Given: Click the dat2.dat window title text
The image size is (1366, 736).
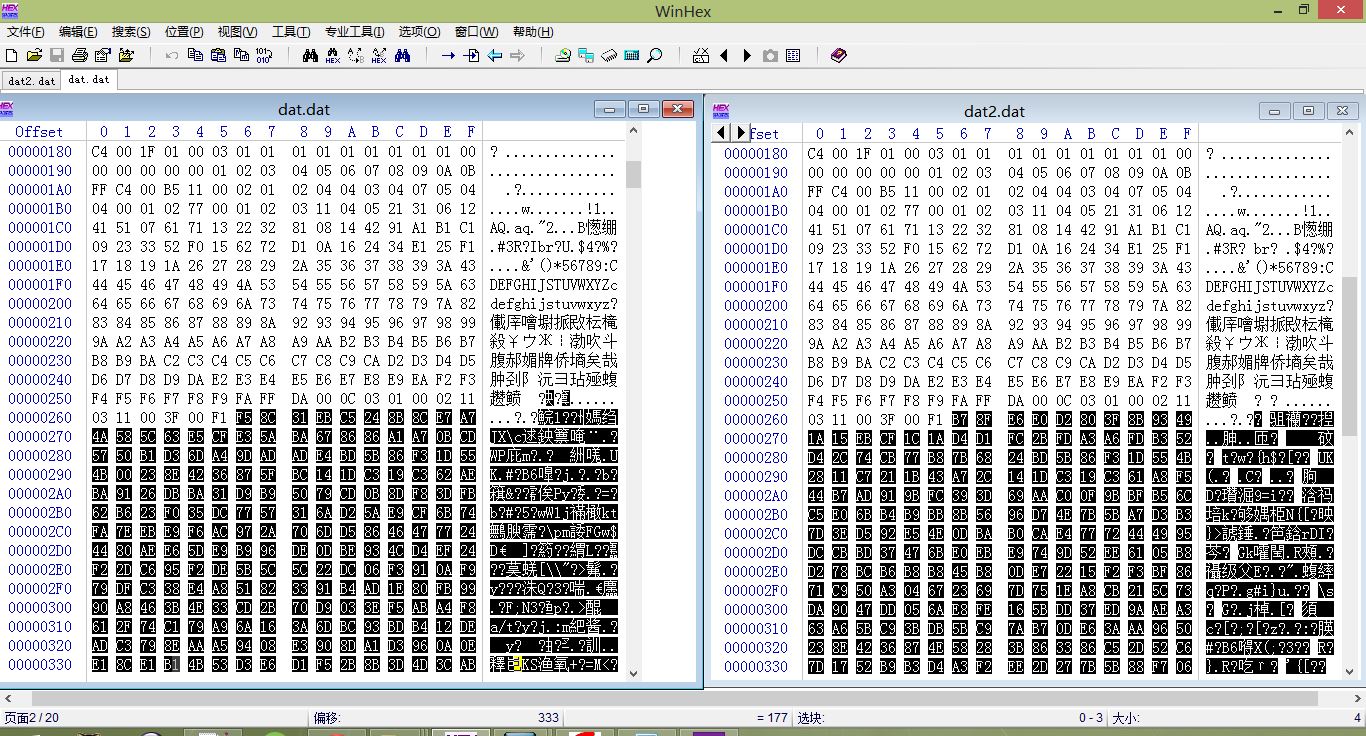Looking at the screenshot, I should coord(994,112).
